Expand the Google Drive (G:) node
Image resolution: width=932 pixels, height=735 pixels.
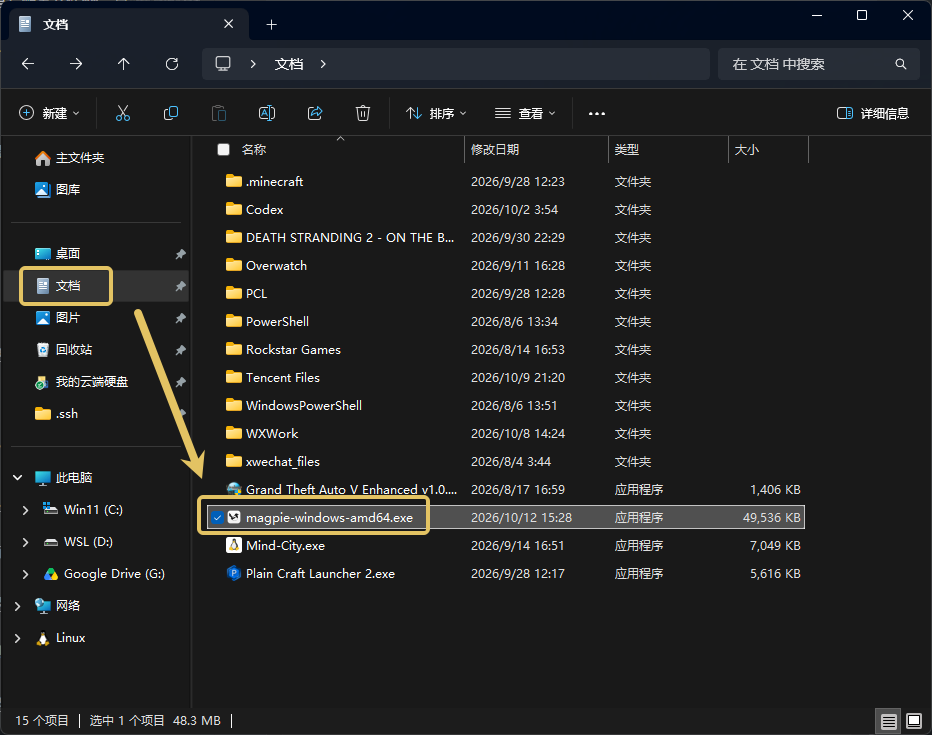[25, 574]
